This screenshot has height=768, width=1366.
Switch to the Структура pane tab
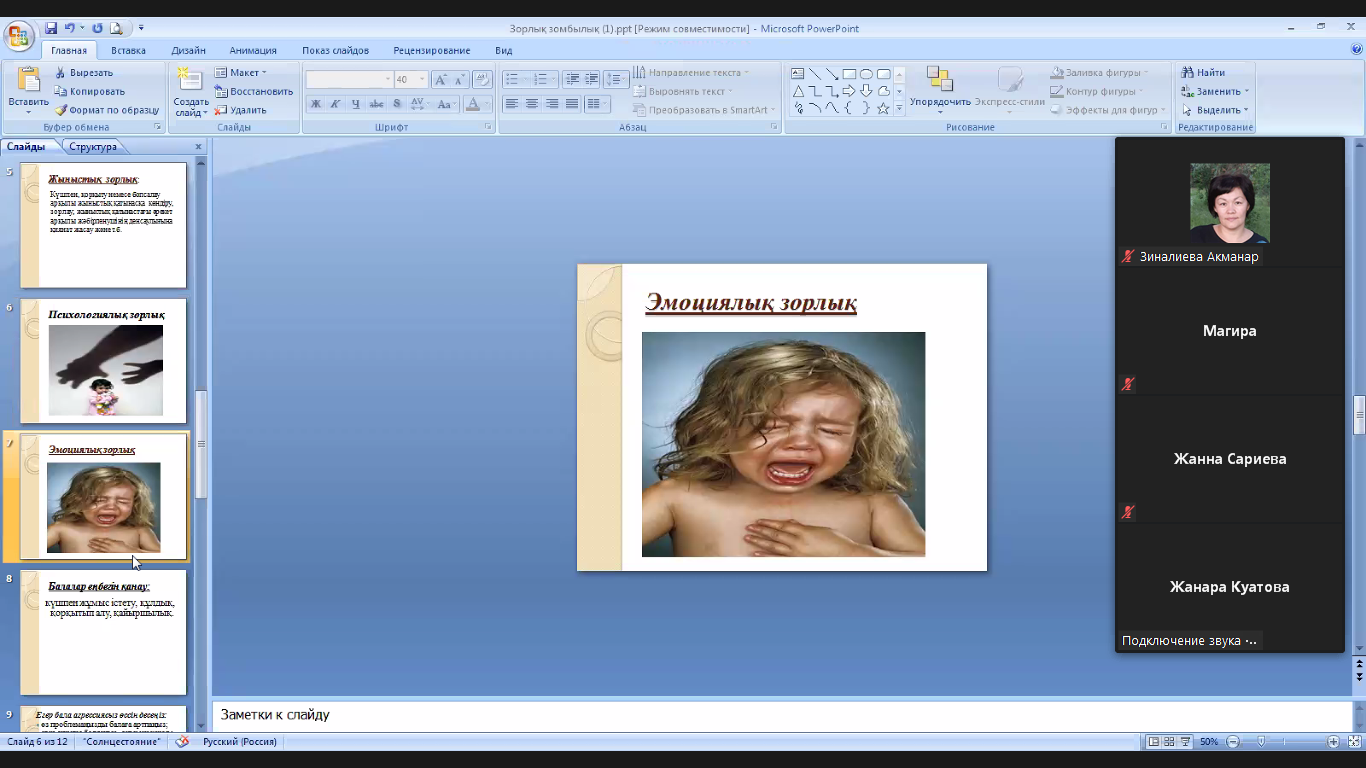pyautogui.click(x=93, y=147)
